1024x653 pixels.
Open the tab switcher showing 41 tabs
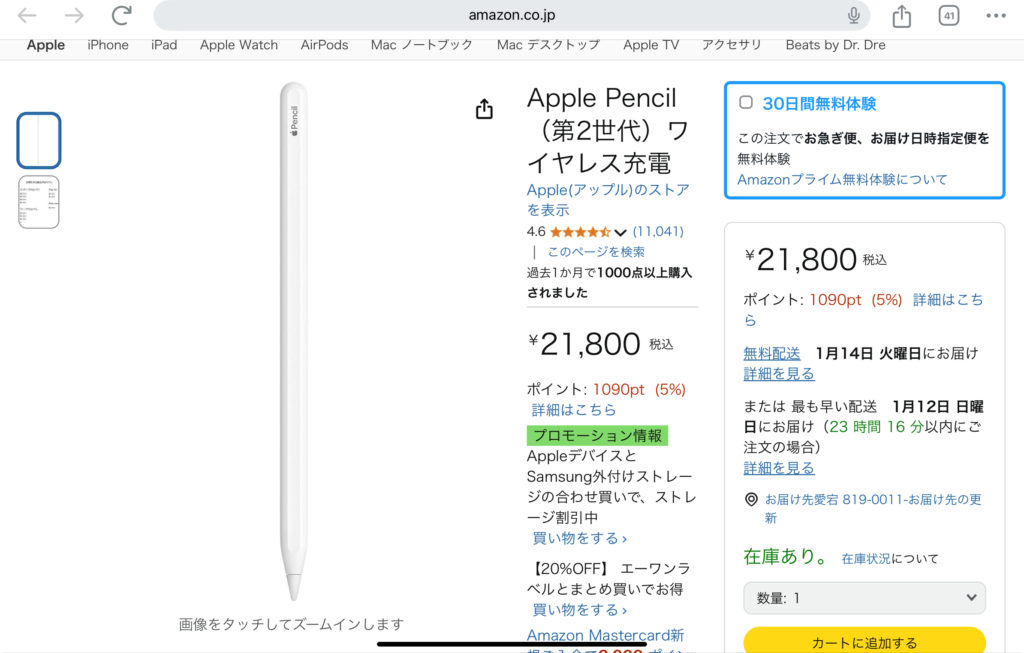pos(949,16)
